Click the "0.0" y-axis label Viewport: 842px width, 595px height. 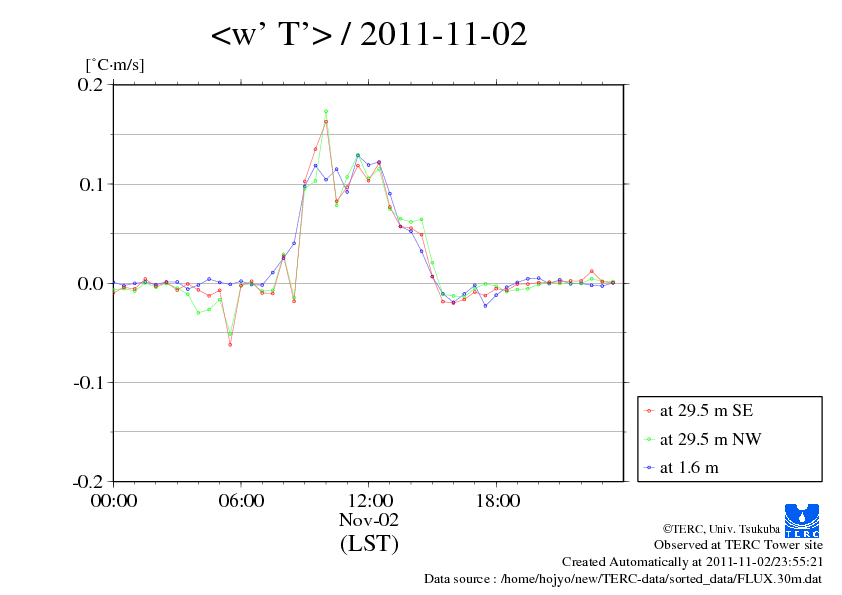pyautogui.click(x=90, y=283)
